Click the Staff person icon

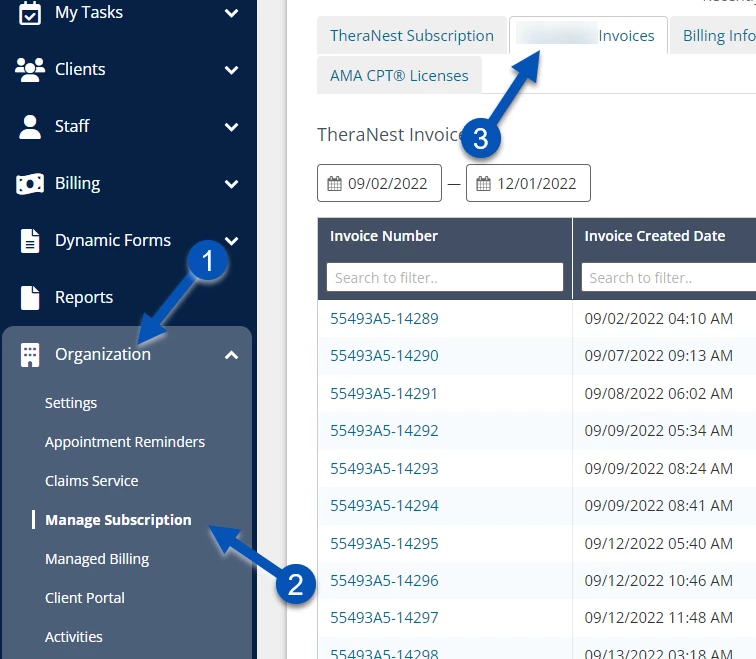coord(30,127)
